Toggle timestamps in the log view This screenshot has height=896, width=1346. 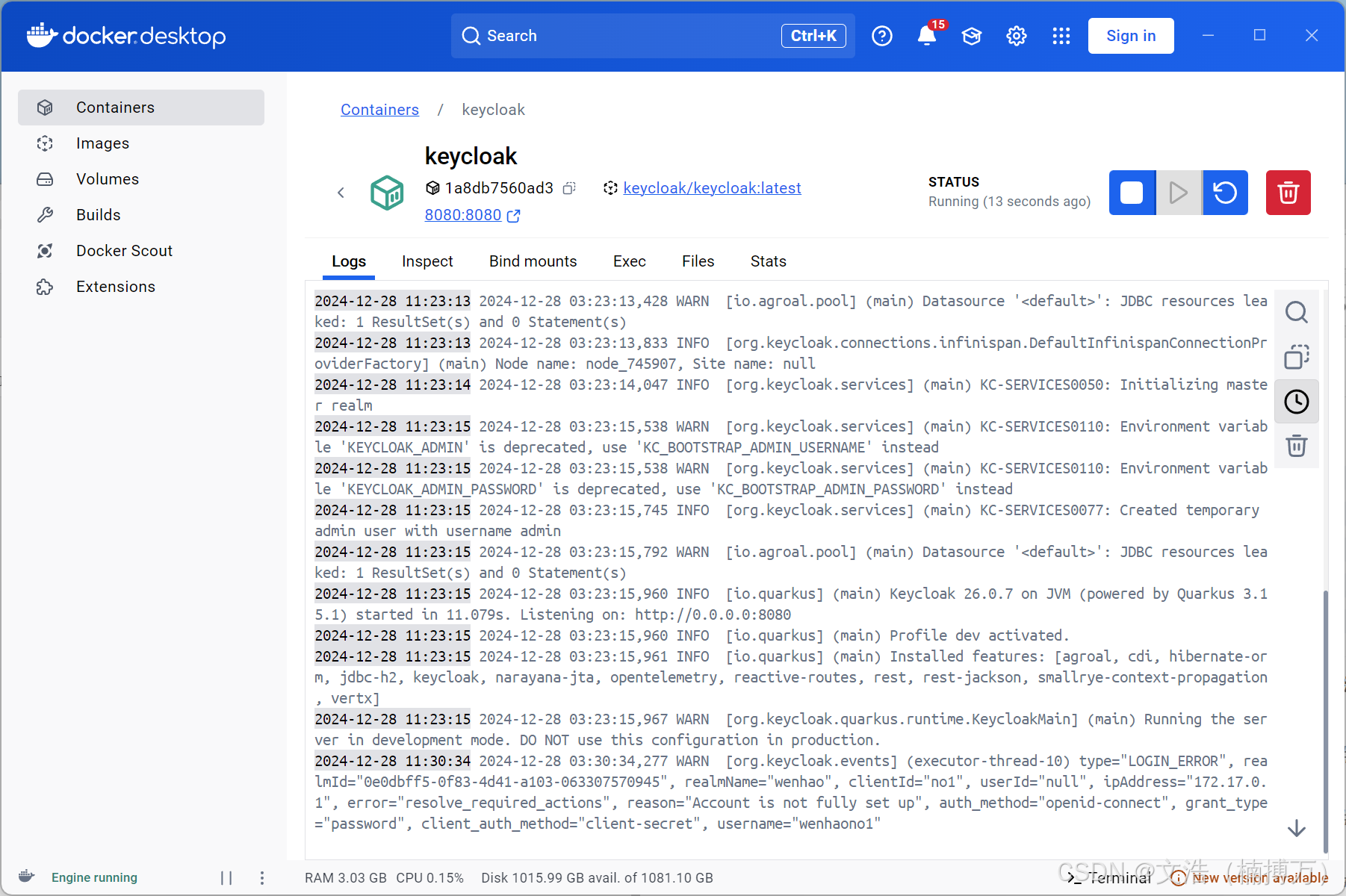1296,401
